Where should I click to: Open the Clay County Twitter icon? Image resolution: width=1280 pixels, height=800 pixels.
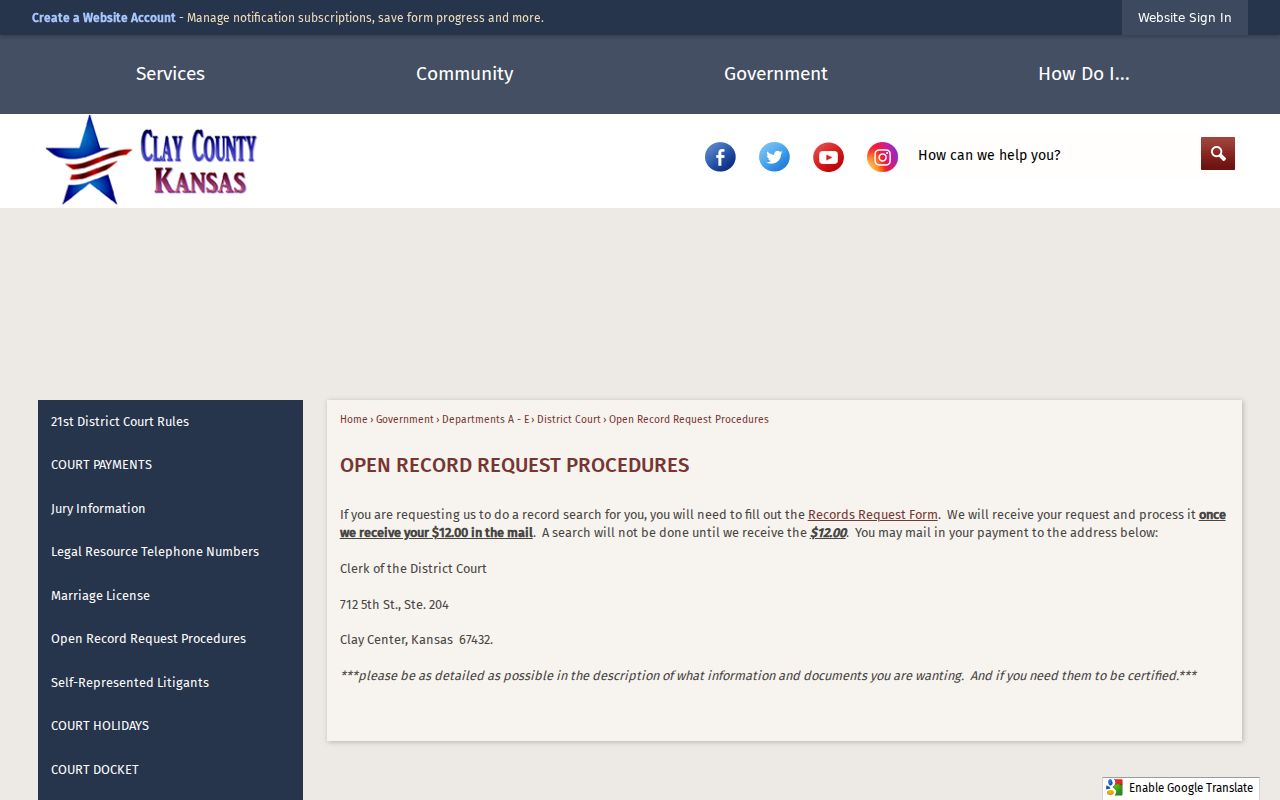tap(774, 157)
